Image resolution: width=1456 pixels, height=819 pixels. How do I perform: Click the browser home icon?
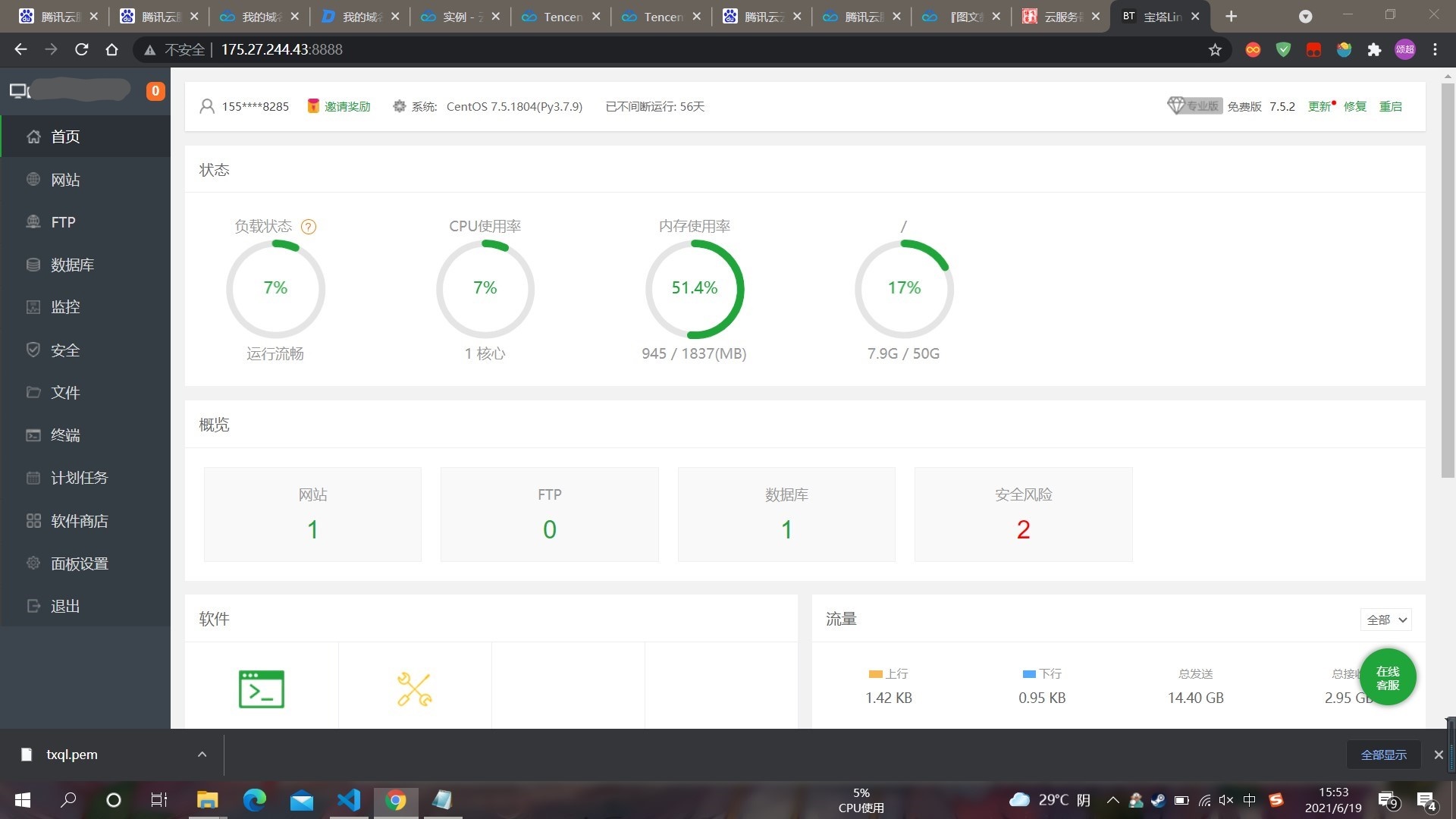[112, 49]
